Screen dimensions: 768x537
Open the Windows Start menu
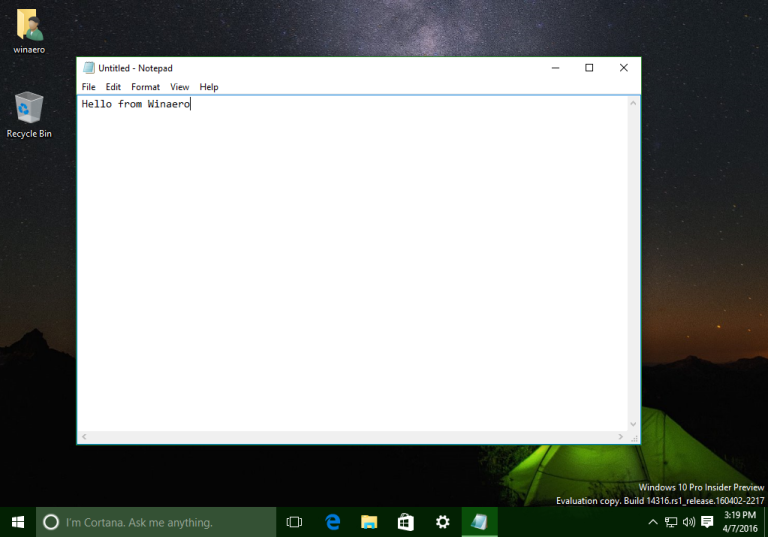click(x=18, y=522)
